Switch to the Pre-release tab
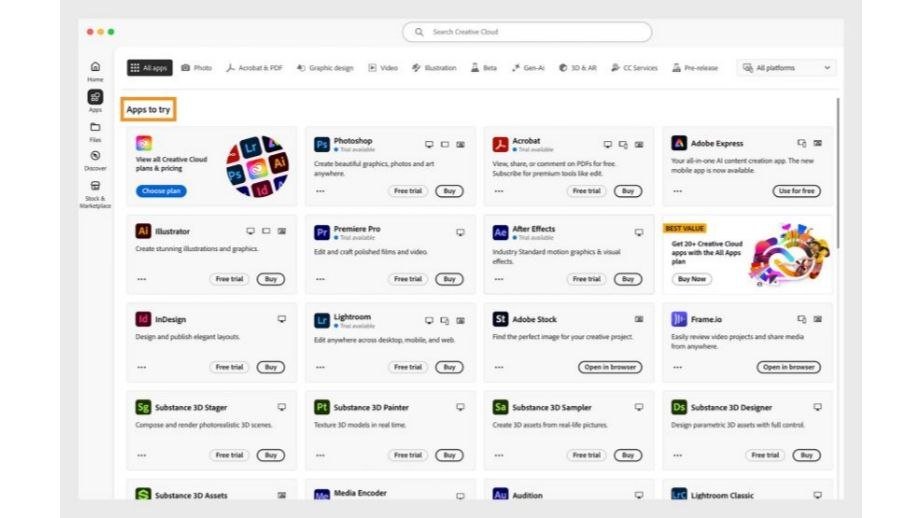The width and height of the screenshot is (922, 518). 695,68
